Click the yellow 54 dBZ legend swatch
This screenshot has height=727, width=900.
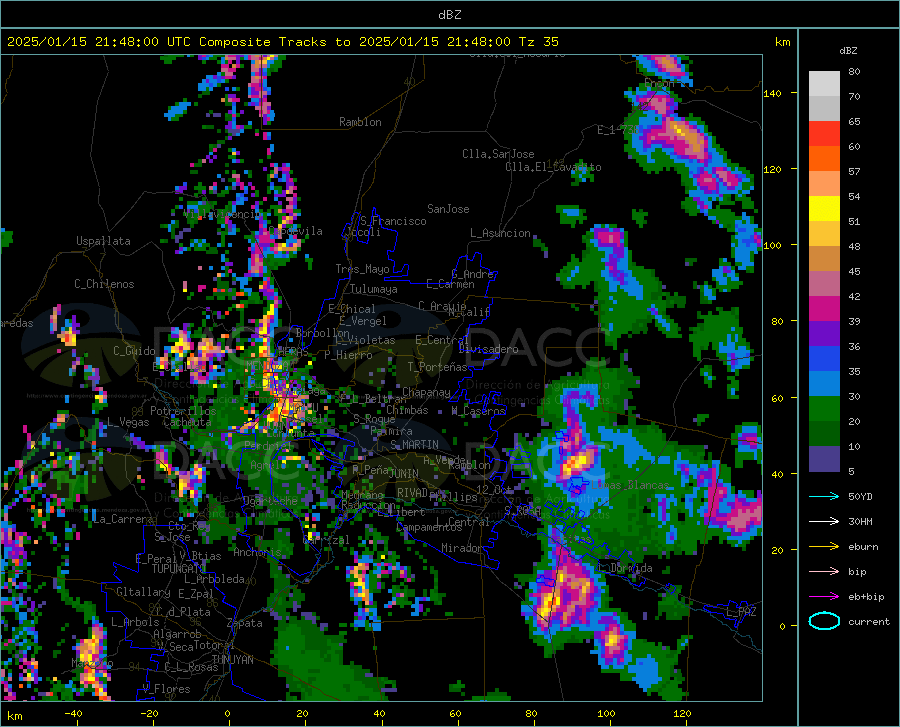[x=824, y=209]
